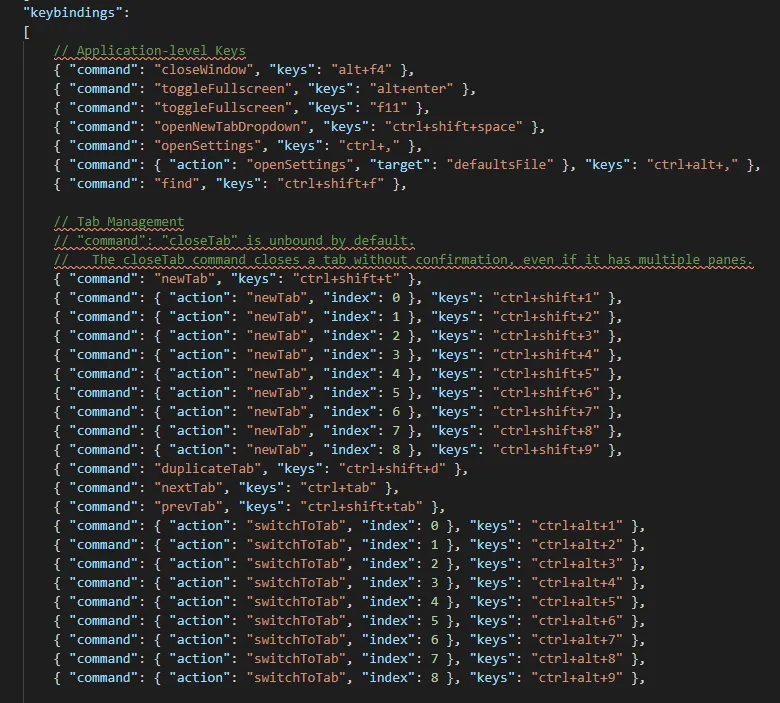This screenshot has width=780, height=703.
Task: Click the "ctrl+alt+2" keys value
Action: [x=577, y=545]
